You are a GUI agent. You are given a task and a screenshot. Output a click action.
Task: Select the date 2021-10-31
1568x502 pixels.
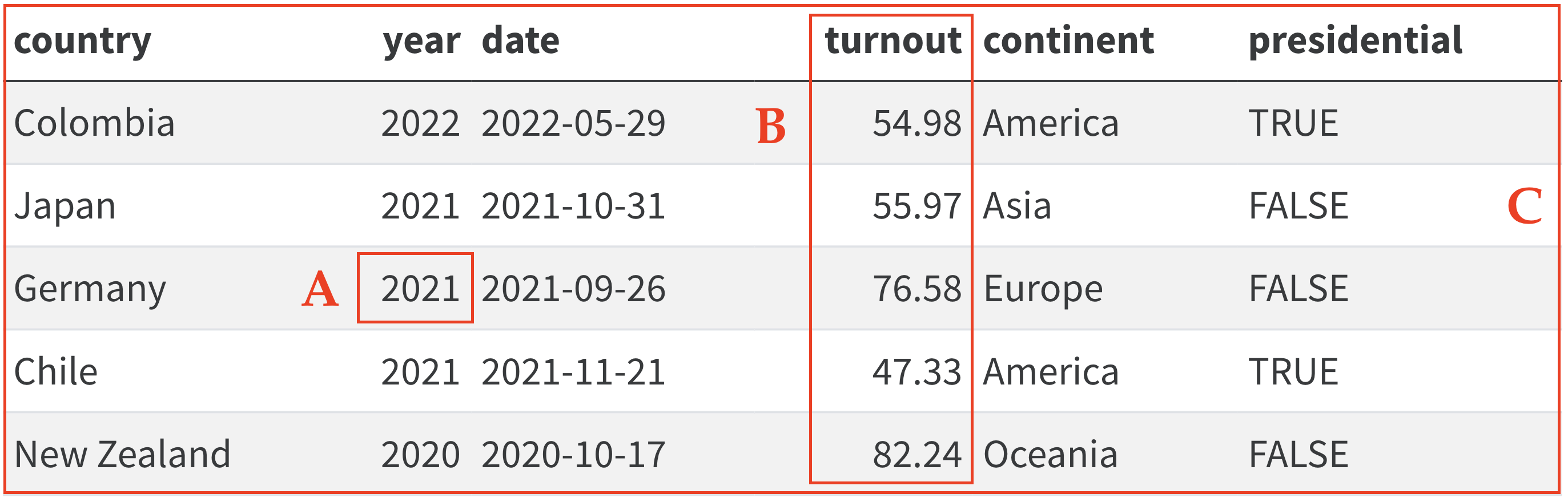coord(573,206)
